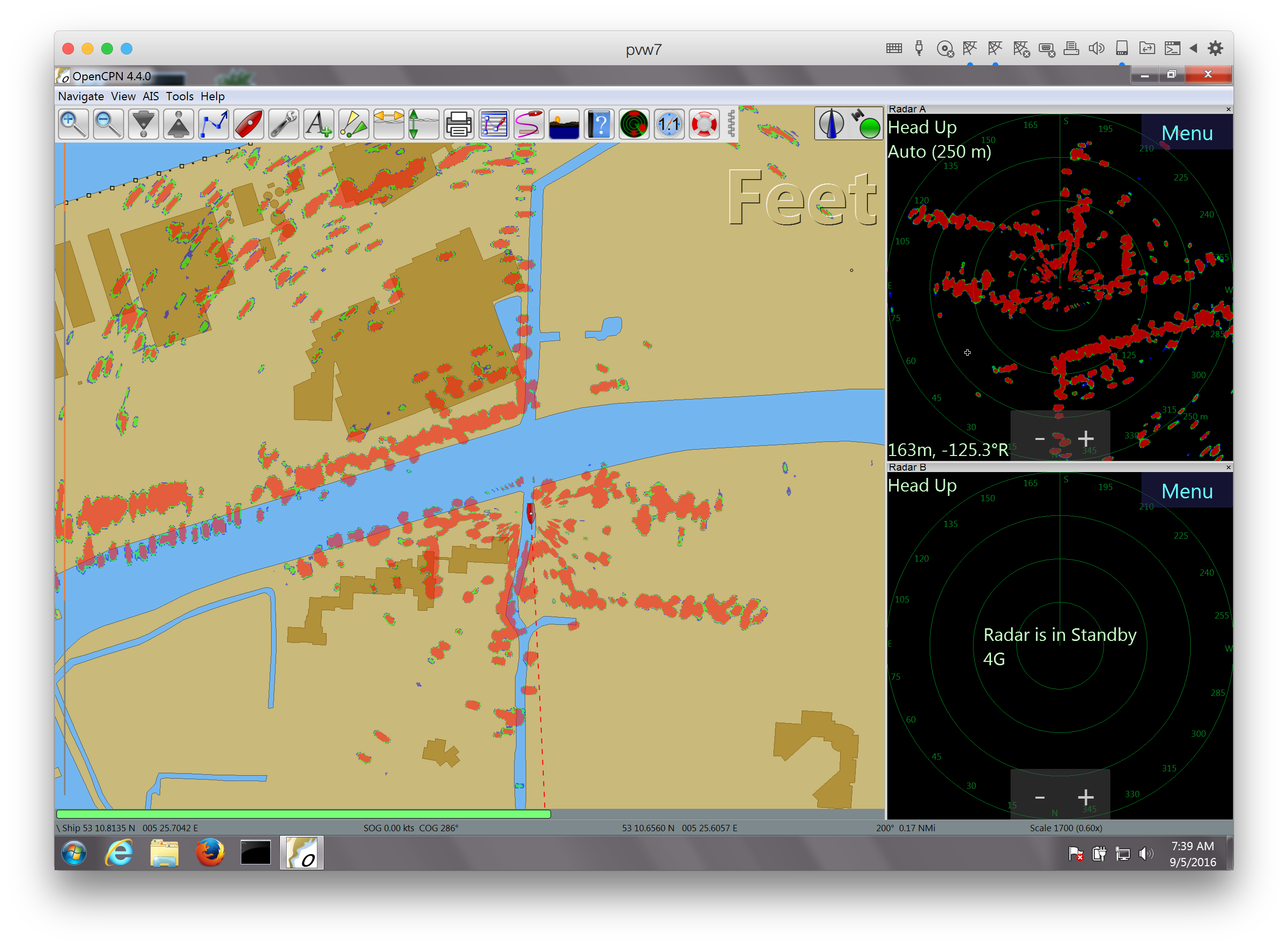
Task: Toggle chart text display (A+ icon)
Action: coord(318,124)
